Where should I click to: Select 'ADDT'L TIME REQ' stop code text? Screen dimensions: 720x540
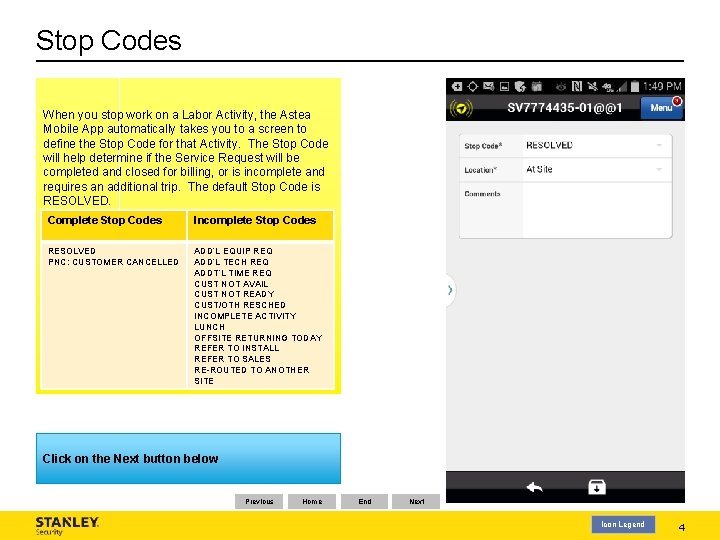click(233, 273)
